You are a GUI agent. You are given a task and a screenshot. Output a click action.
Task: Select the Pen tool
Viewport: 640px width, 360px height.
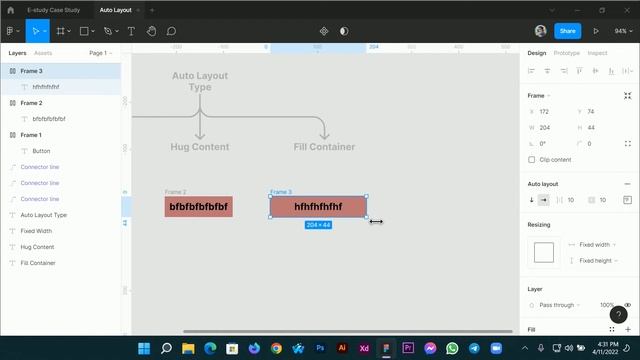coord(108,31)
